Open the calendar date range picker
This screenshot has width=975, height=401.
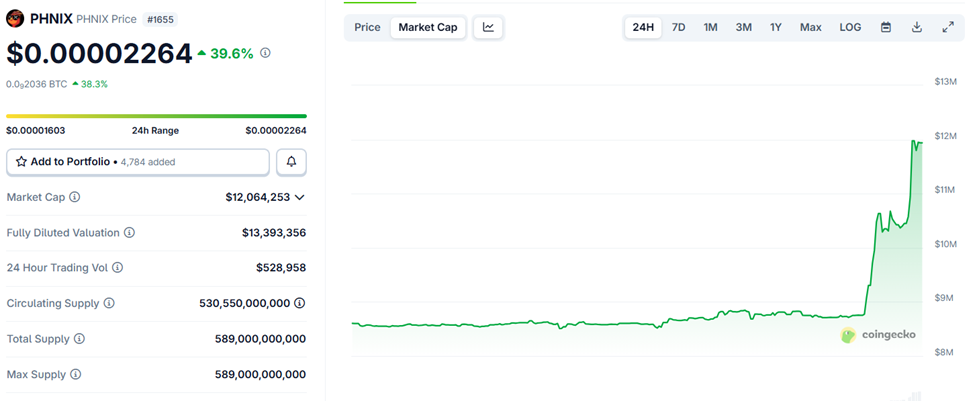coord(885,27)
